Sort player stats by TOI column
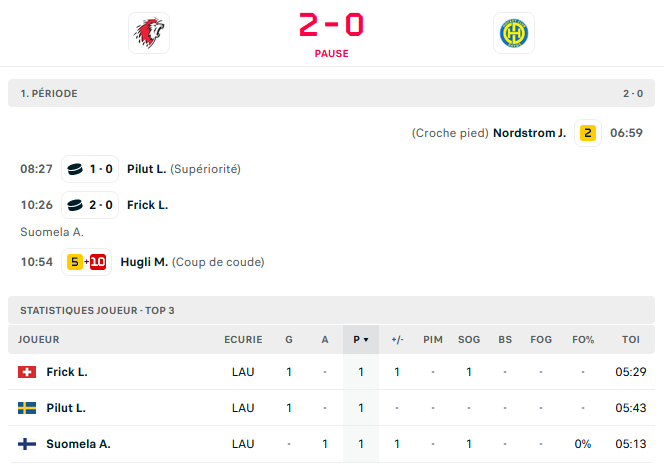Screen dimensions: 664x471 (x=630, y=340)
